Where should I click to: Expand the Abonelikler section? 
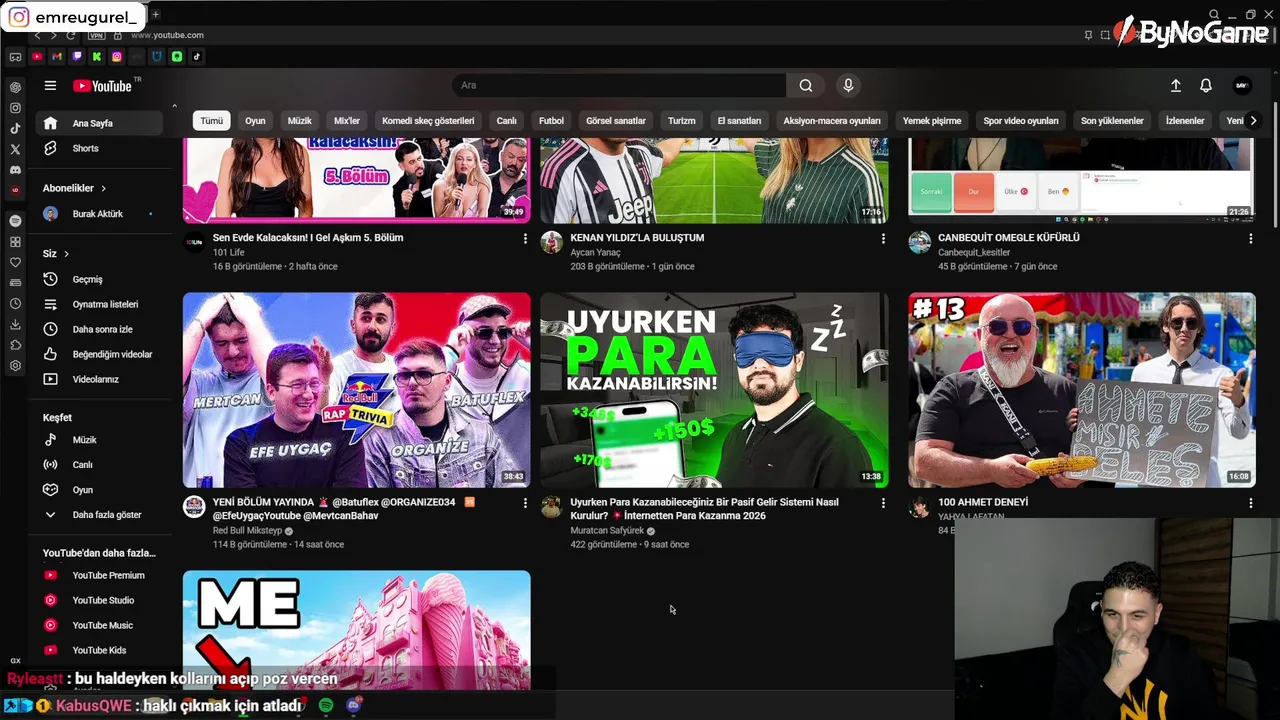pos(74,188)
